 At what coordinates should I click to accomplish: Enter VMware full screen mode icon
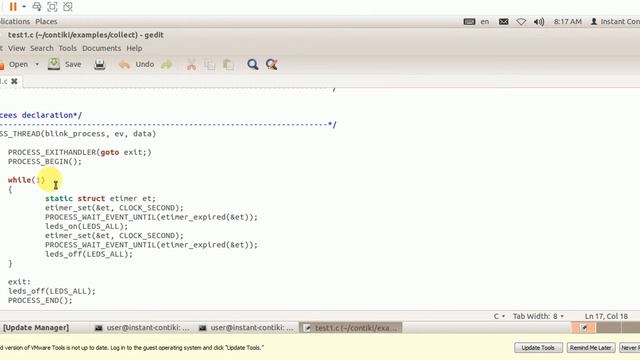52,7
